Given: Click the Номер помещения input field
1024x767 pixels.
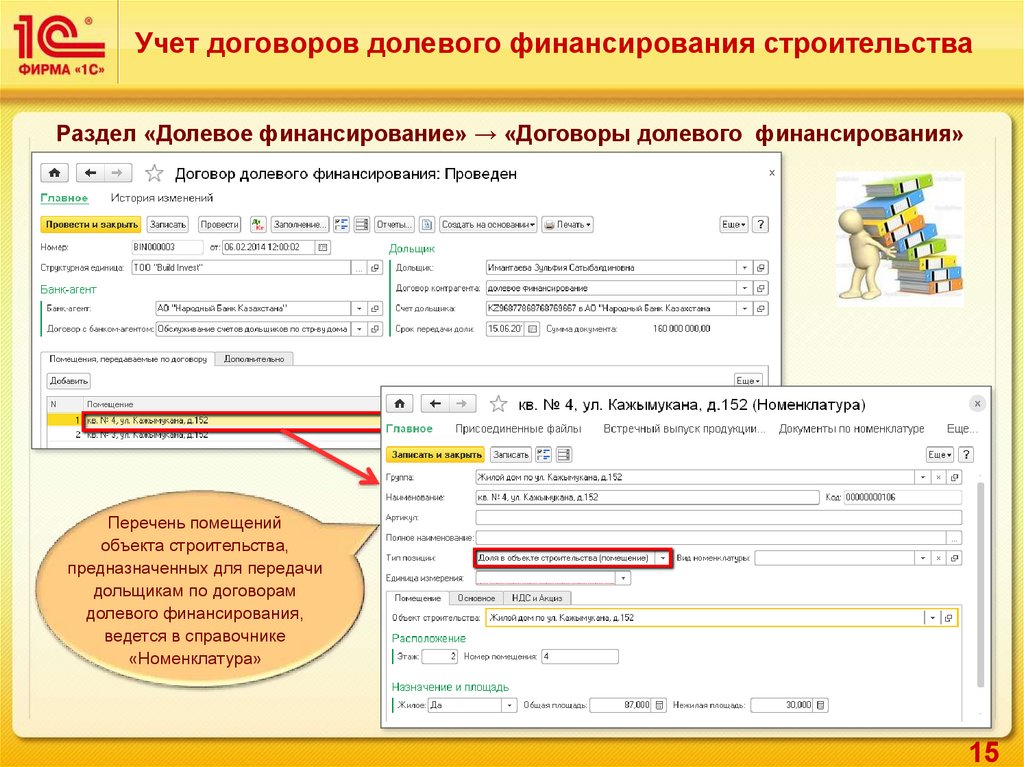Looking at the screenshot, I should [579, 657].
